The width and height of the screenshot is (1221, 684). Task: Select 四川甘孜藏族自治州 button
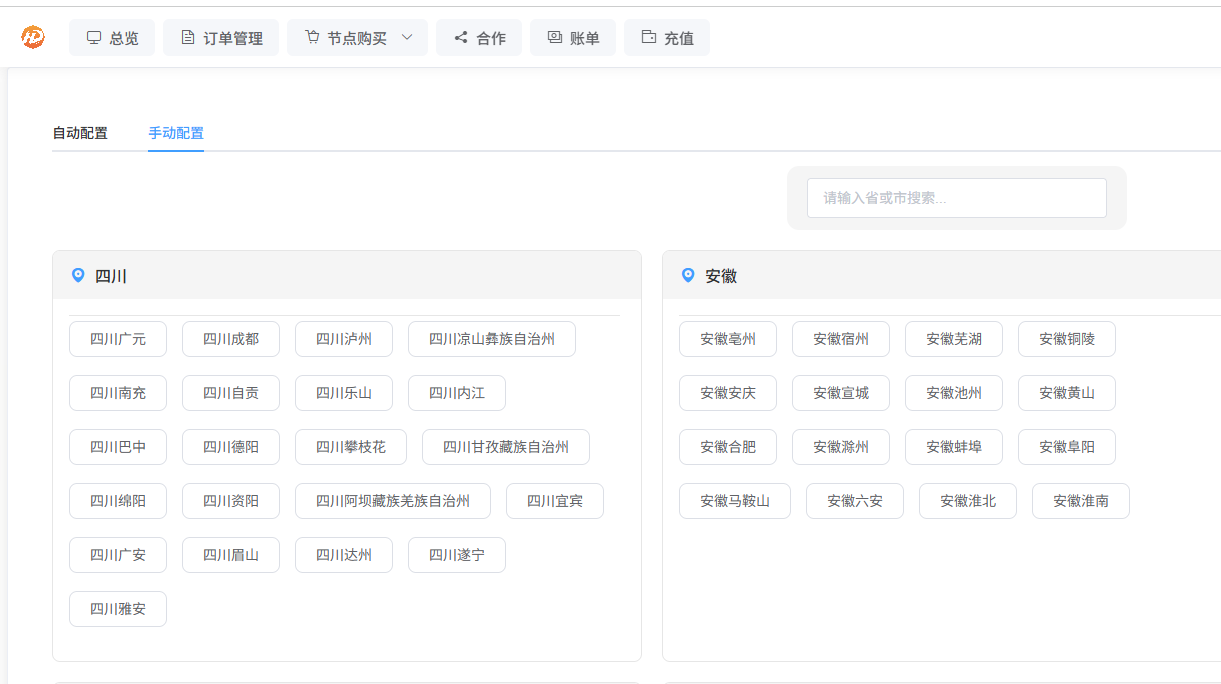(x=506, y=447)
